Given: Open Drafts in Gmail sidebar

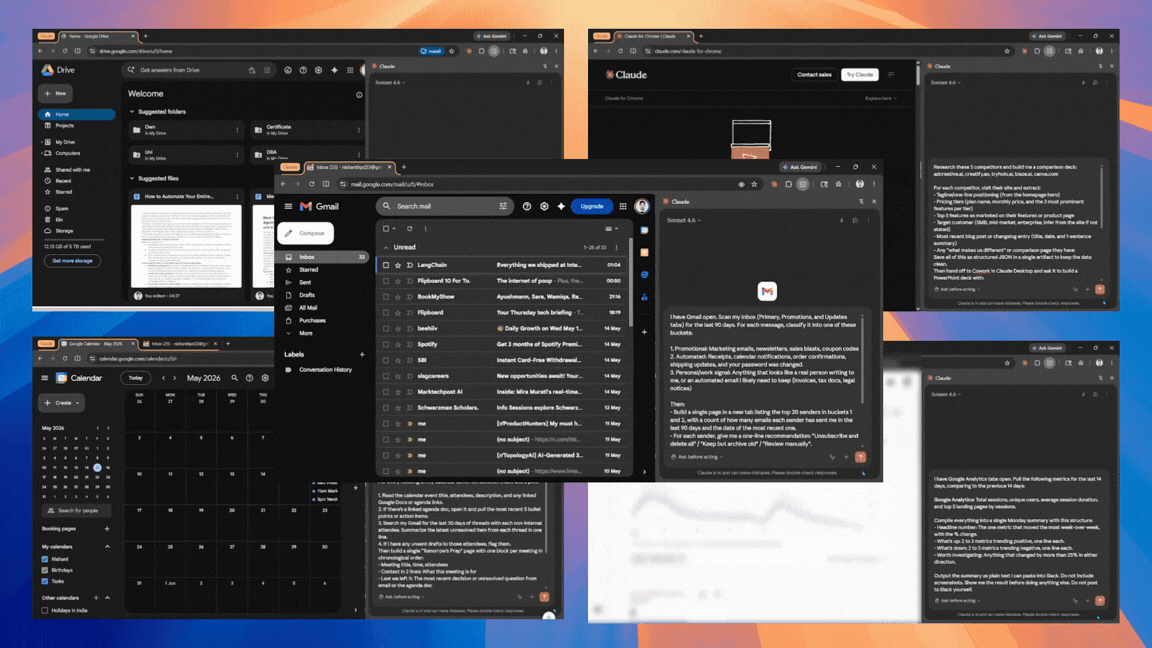Looking at the screenshot, I should 307,295.
